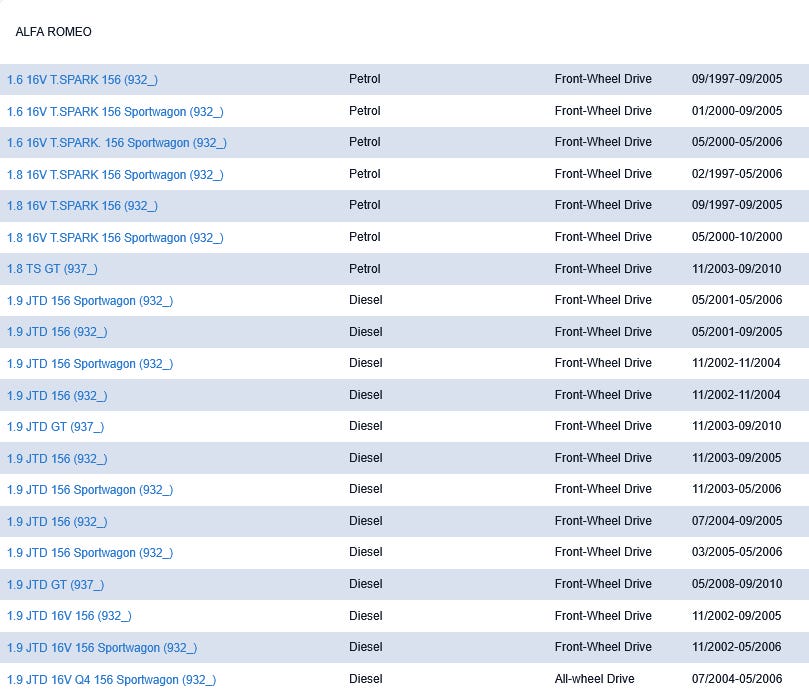The image size is (809, 691).
Task: Open 1.9 JTD 156 Sportwagon link dated 11/2003-05/2006
Action: coord(90,489)
